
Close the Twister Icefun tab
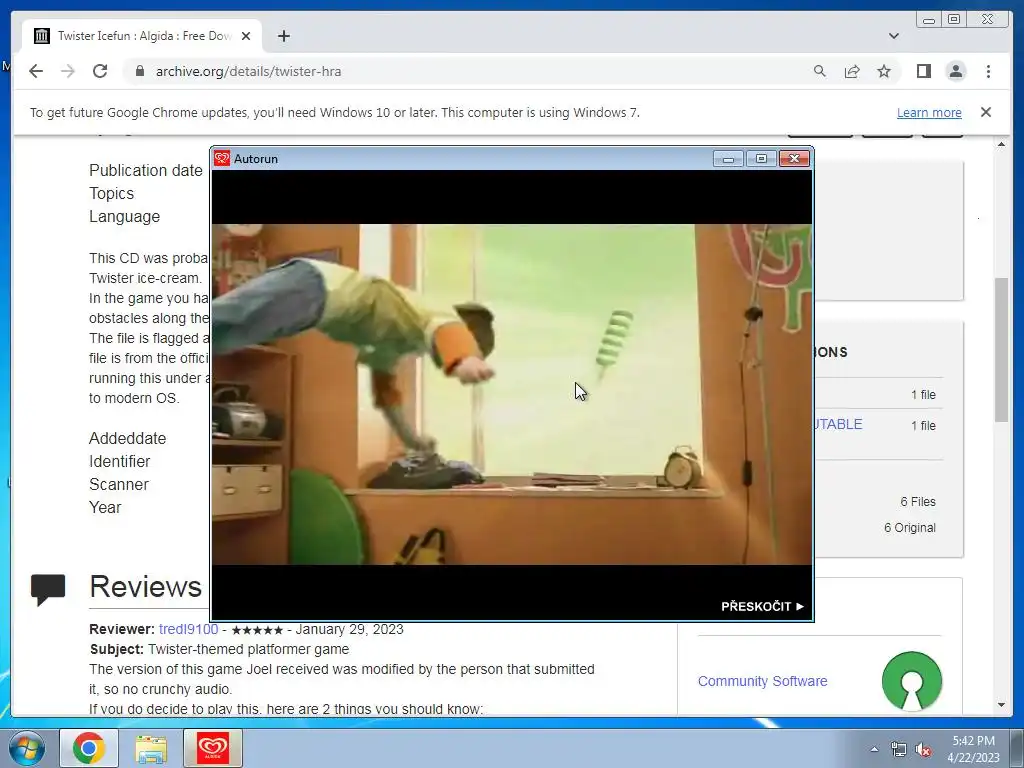(246, 36)
